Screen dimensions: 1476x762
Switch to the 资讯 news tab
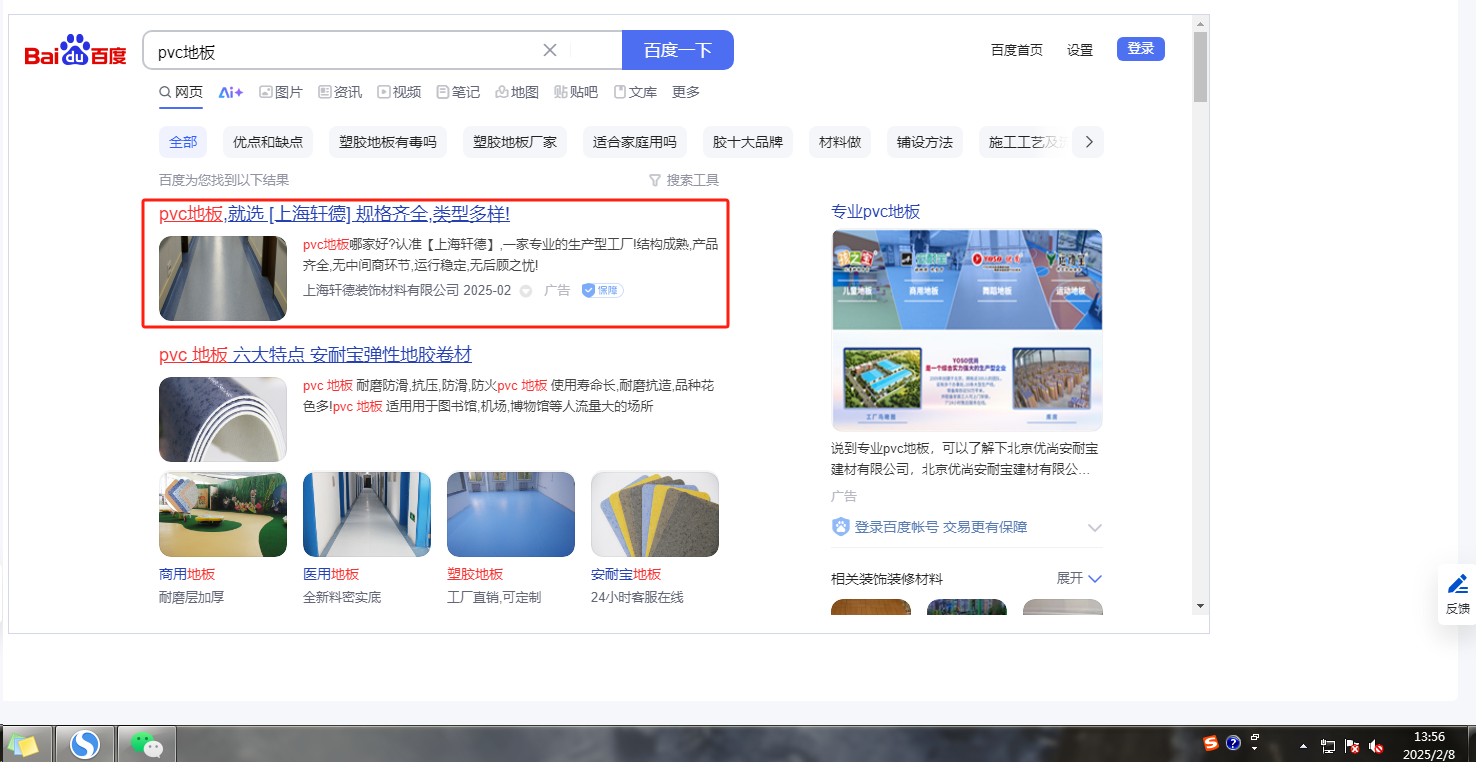[340, 92]
